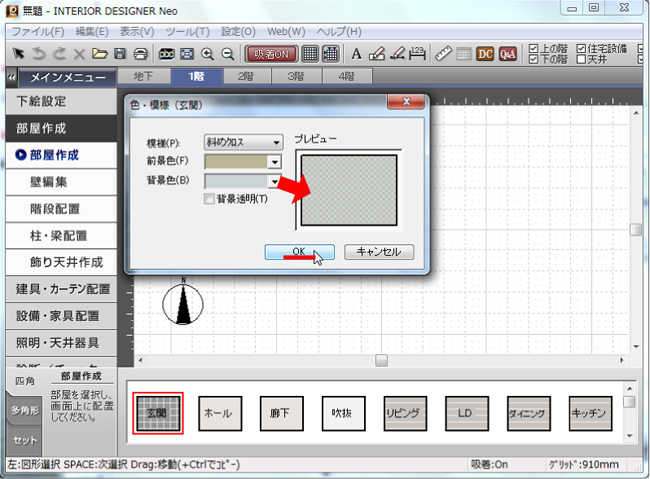The image size is (650, 479).
Task: Click the ruler measure tool icon
Action: pyautogui.click(x=445, y=54)
